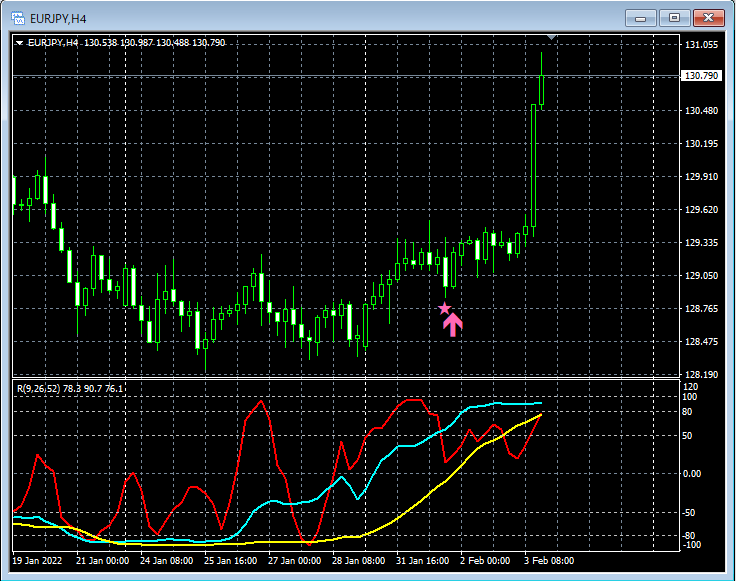Click the 129.335 price scale value
The image size is (737, 581).
(701, 243)
